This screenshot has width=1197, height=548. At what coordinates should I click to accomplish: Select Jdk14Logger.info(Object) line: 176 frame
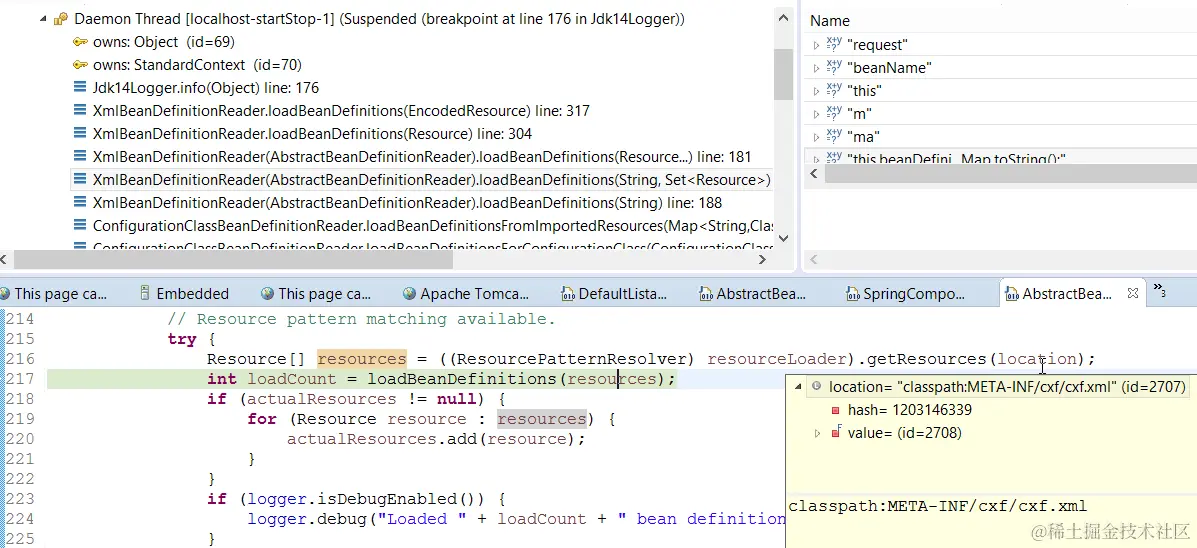pos(205,88)
